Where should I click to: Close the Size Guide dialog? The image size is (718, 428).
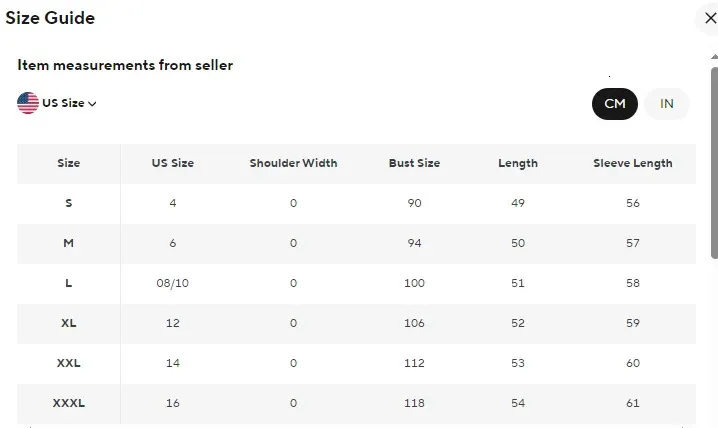pos(710,18)
